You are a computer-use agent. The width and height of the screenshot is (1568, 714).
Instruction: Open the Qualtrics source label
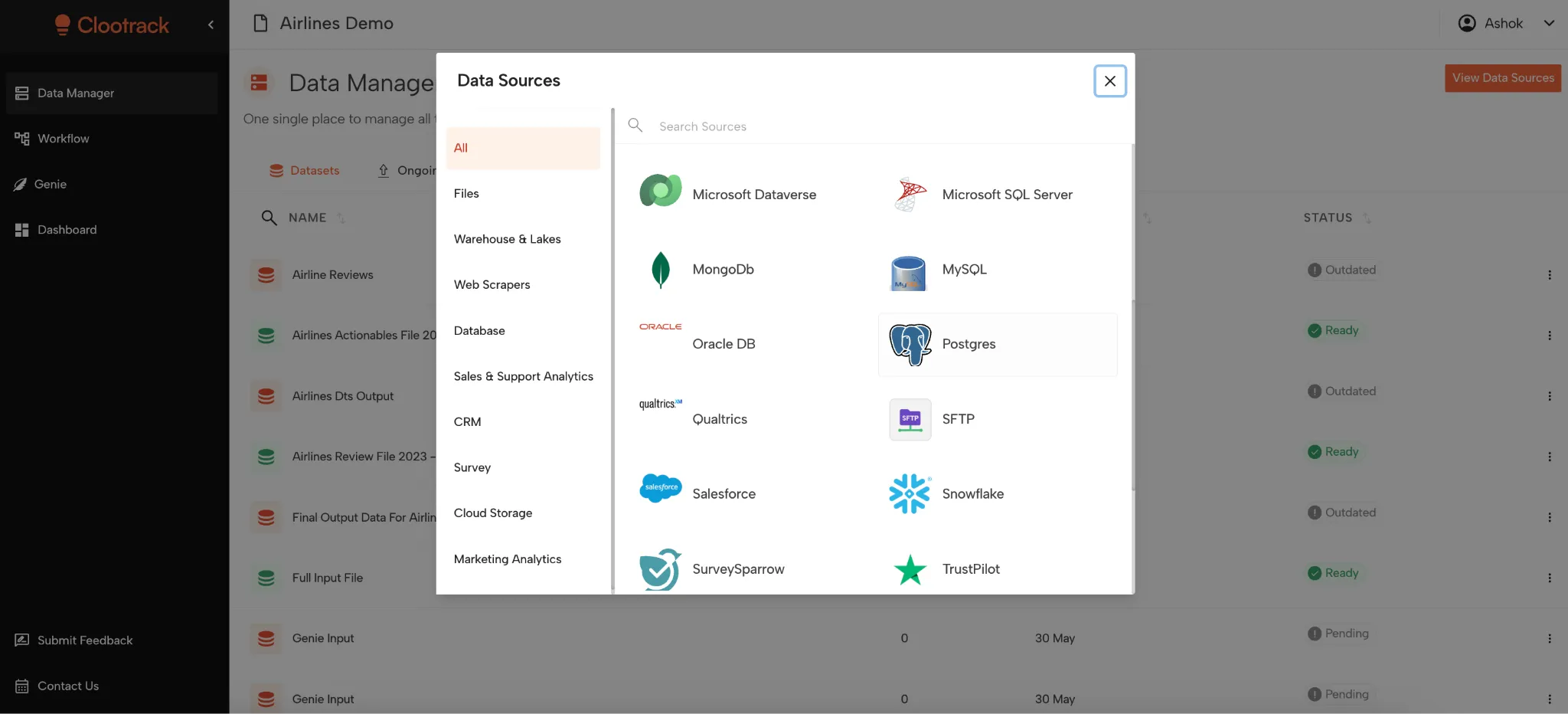(720, 419)
